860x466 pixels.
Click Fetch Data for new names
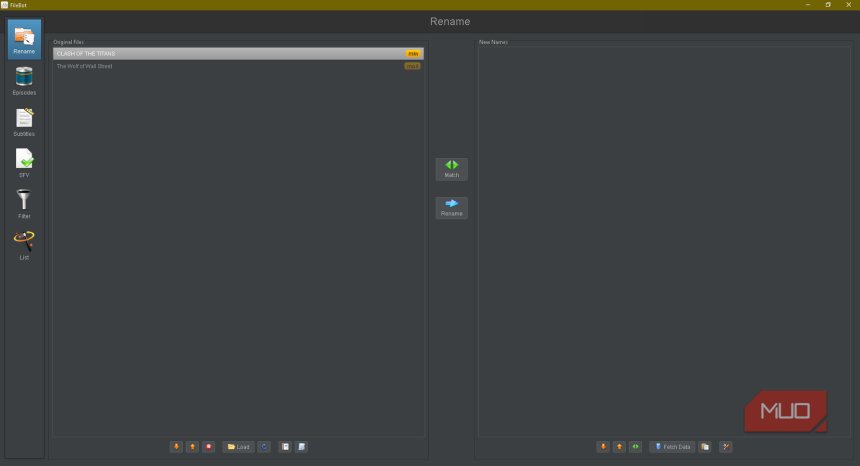click(672, 447)
